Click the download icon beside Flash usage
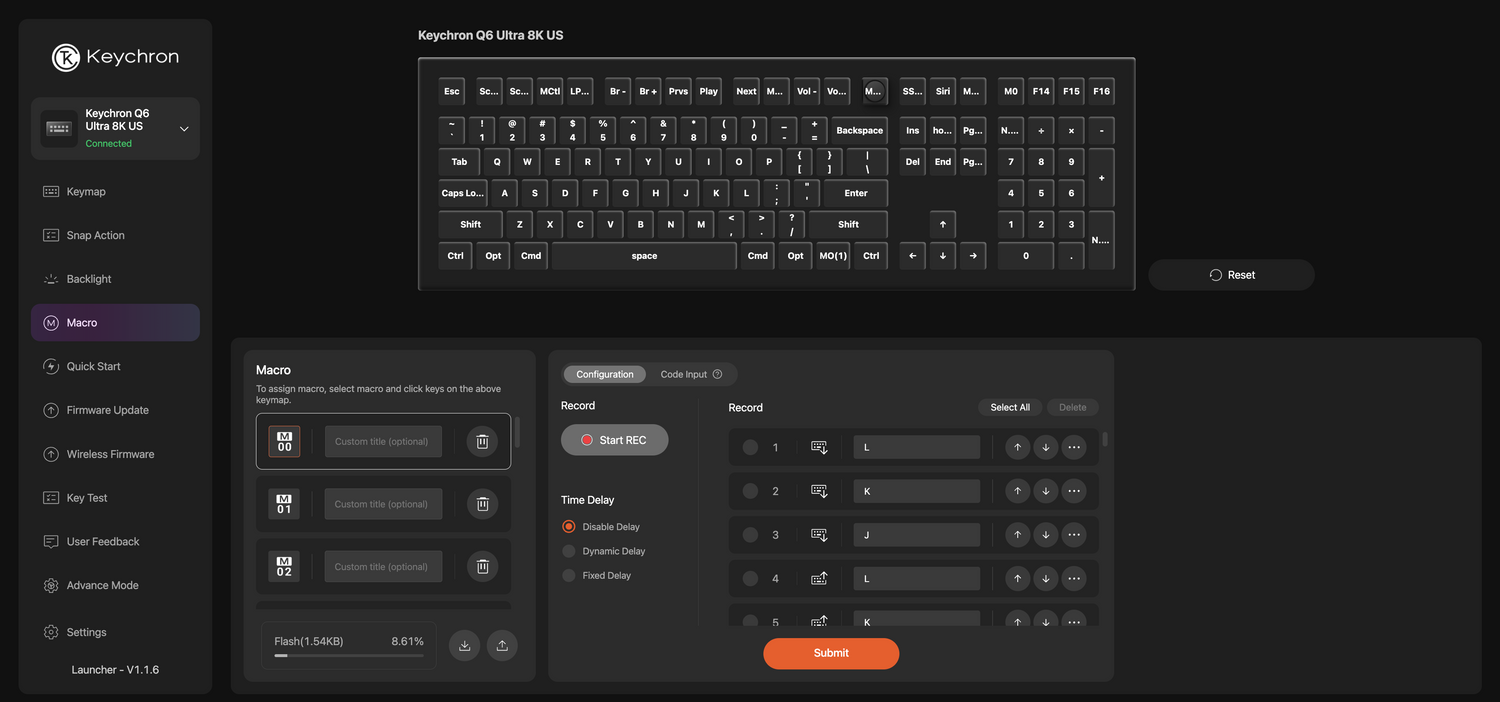1500x702 pixels. coord(464,646)
